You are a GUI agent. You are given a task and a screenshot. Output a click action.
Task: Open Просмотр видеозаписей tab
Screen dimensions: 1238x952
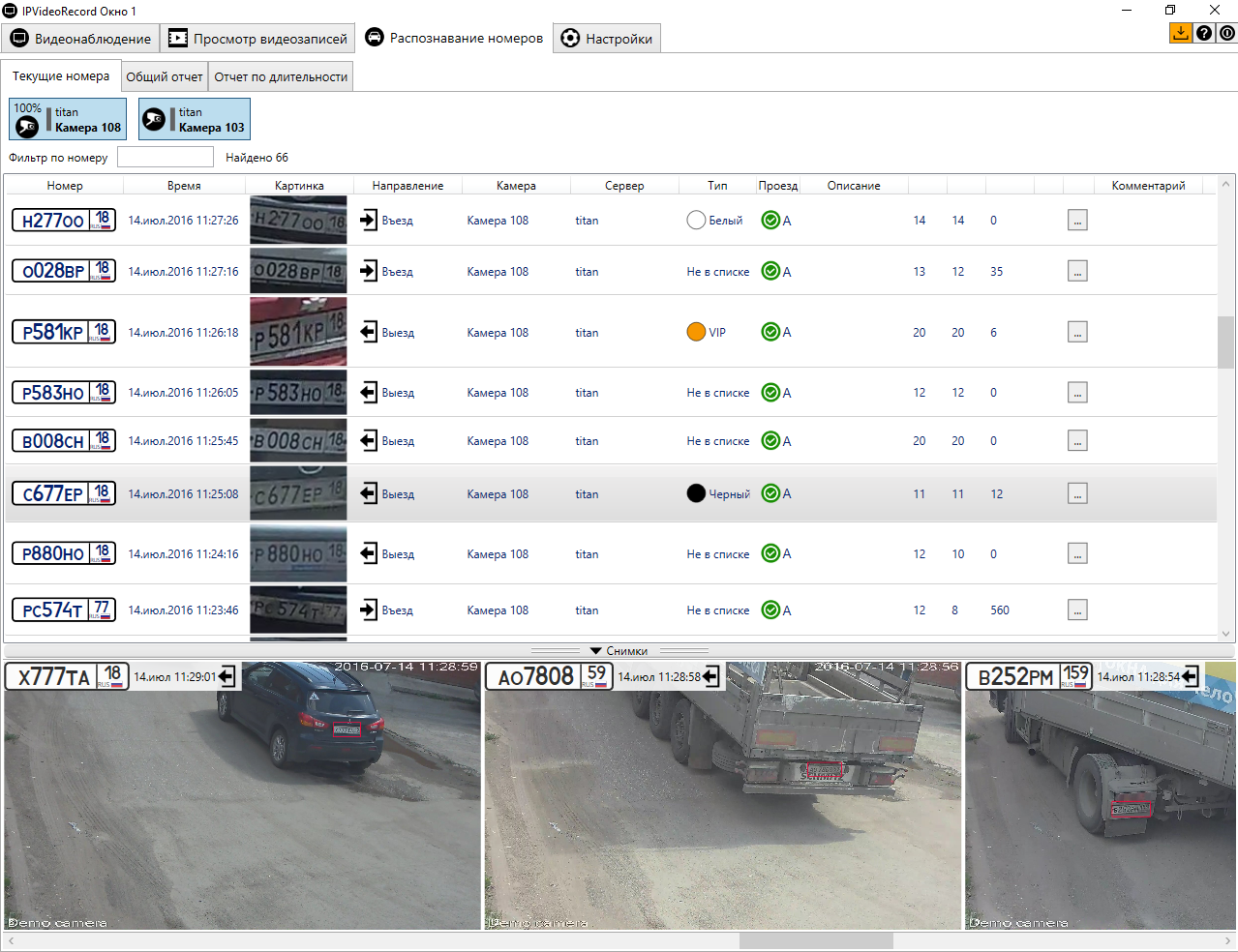(x=257, y=39)
